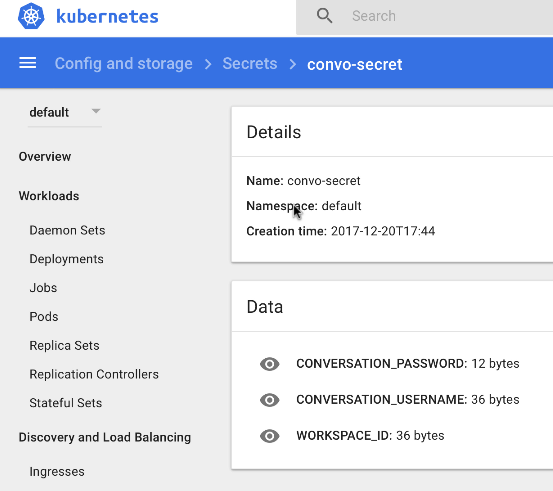Toggle visibility of WORKSPACE_ID value
The image size is (553, 491).
click(x=270, y=436)
